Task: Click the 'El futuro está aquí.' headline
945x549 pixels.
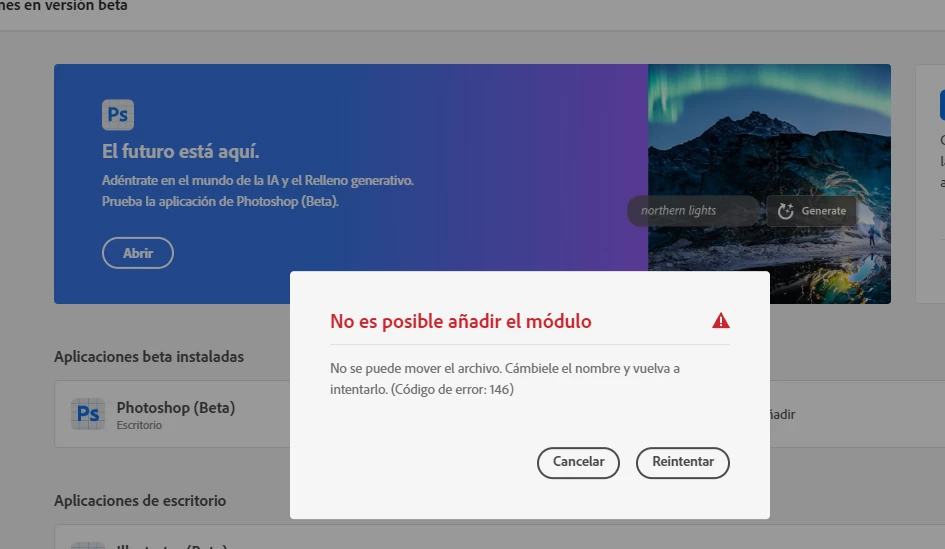Action: tap(180, 151)
